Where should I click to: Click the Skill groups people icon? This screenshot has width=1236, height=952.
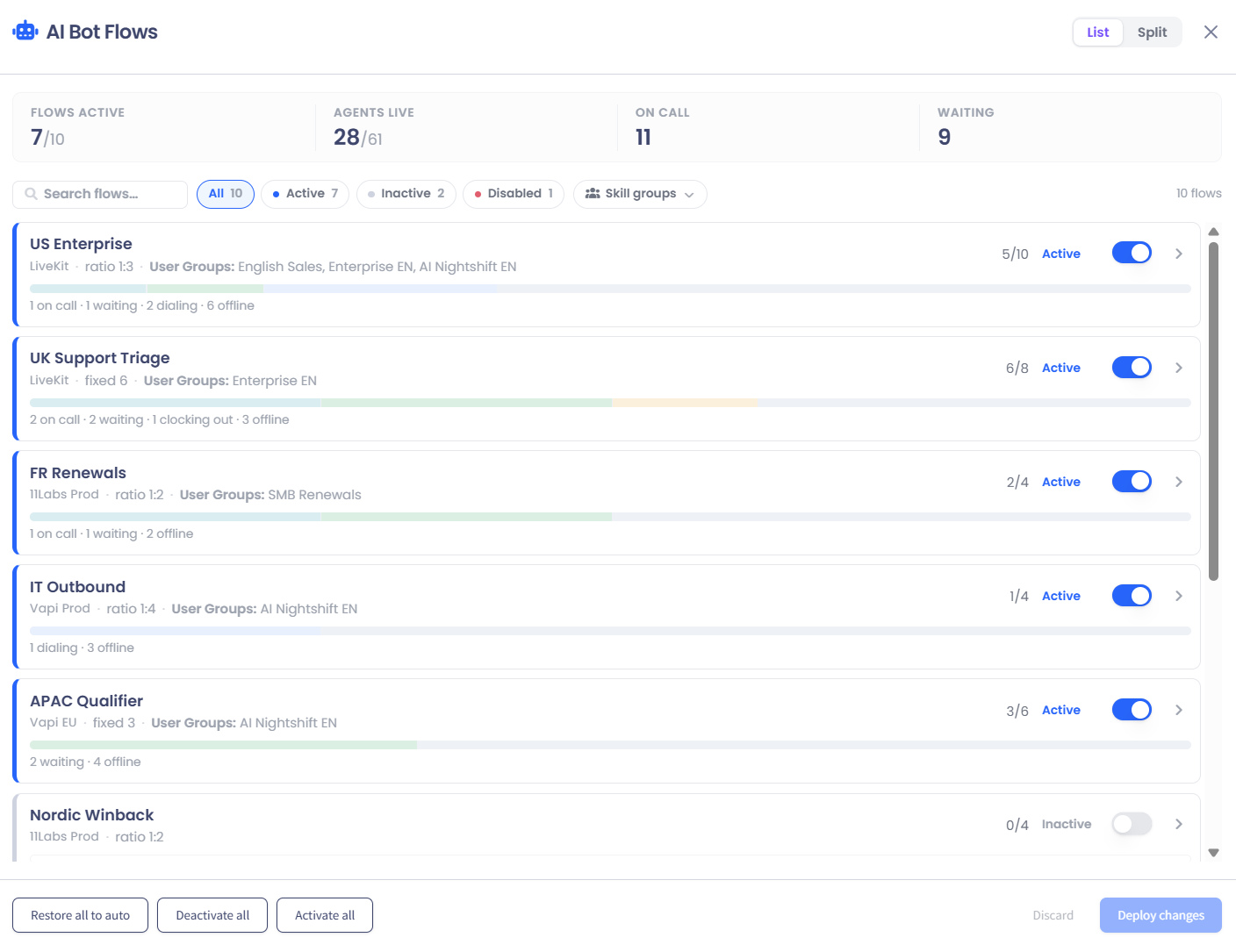coord(593,194)
